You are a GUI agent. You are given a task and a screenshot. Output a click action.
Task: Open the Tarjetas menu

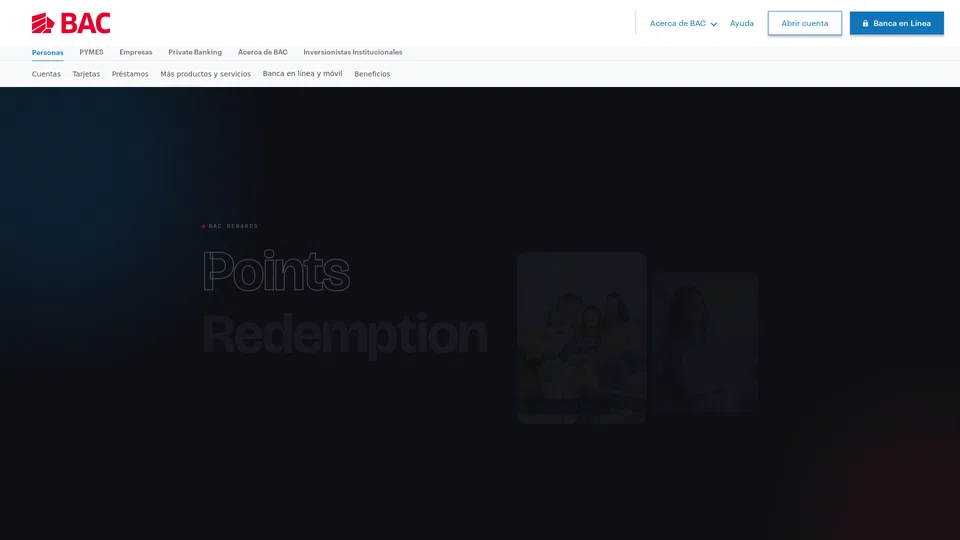[x=86, y=74]
